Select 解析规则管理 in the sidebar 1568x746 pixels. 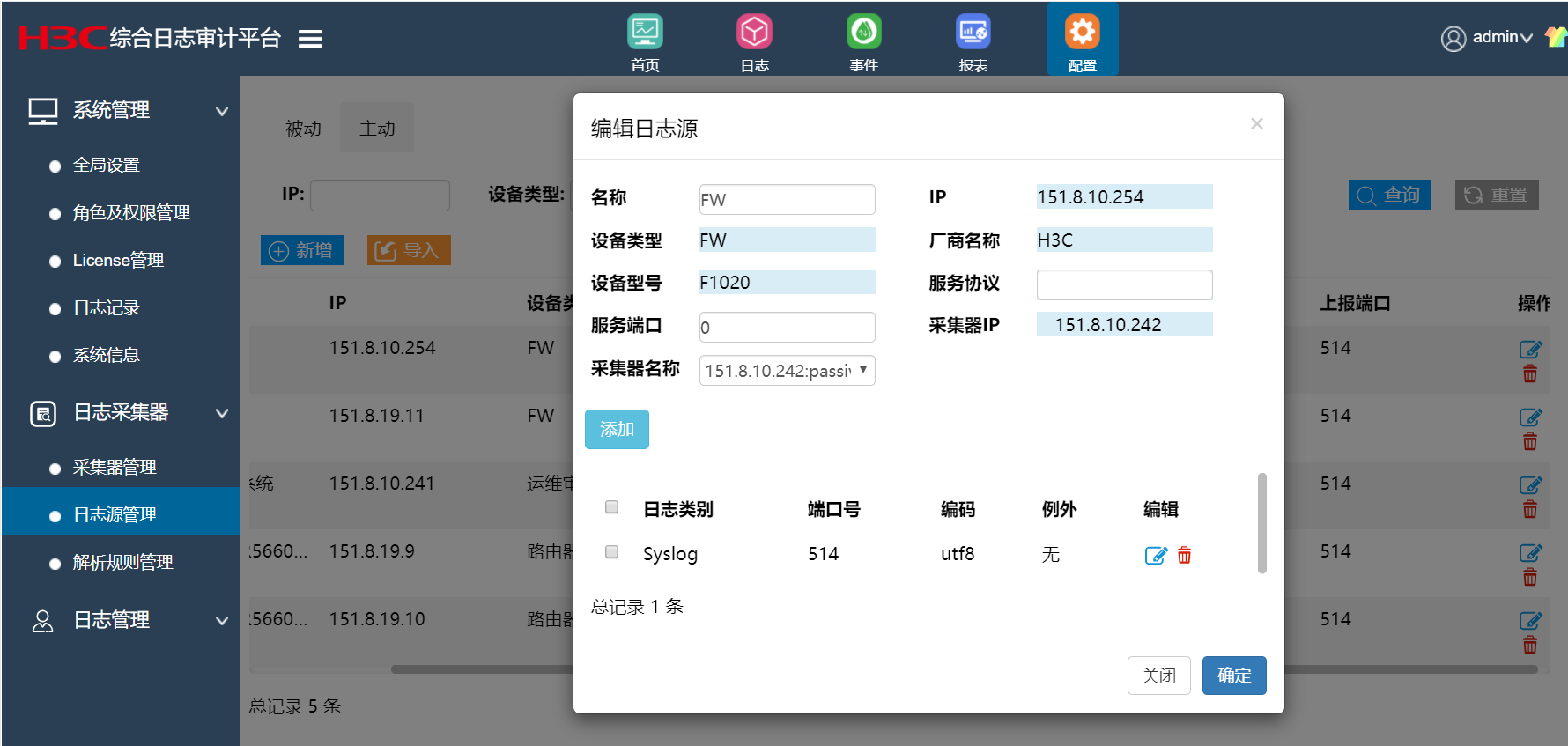point(122,562)
